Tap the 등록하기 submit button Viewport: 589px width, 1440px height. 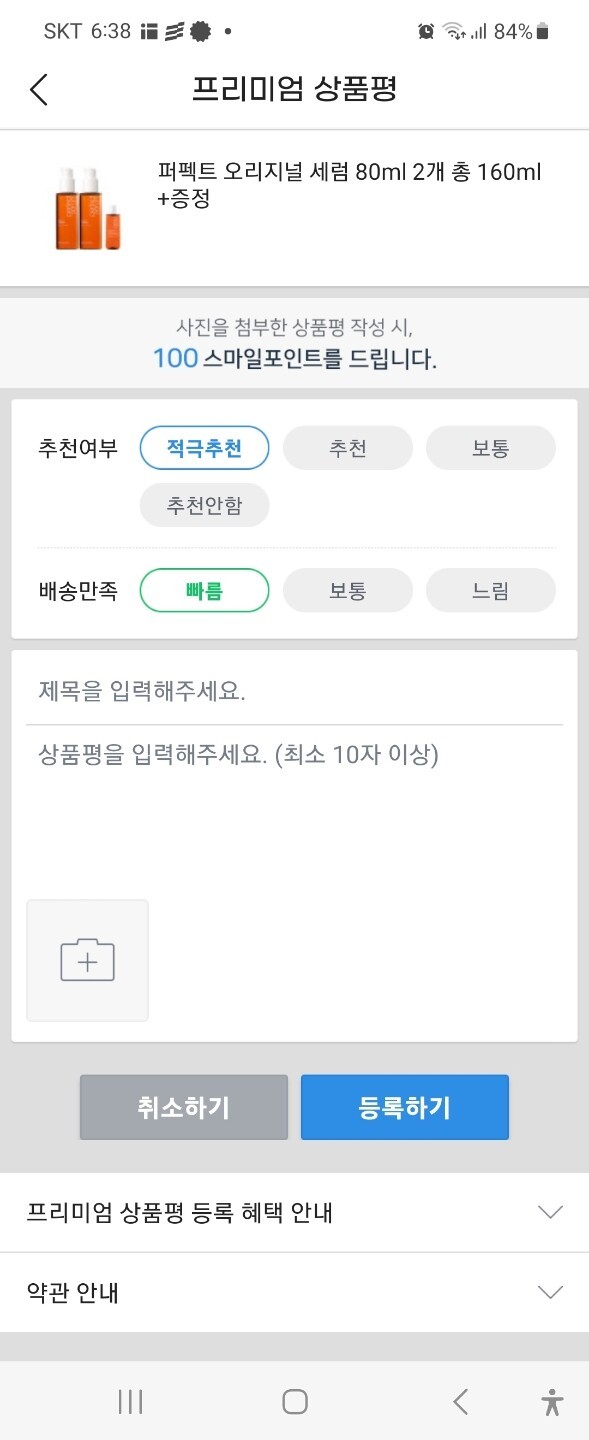(x=405, y=1107)
